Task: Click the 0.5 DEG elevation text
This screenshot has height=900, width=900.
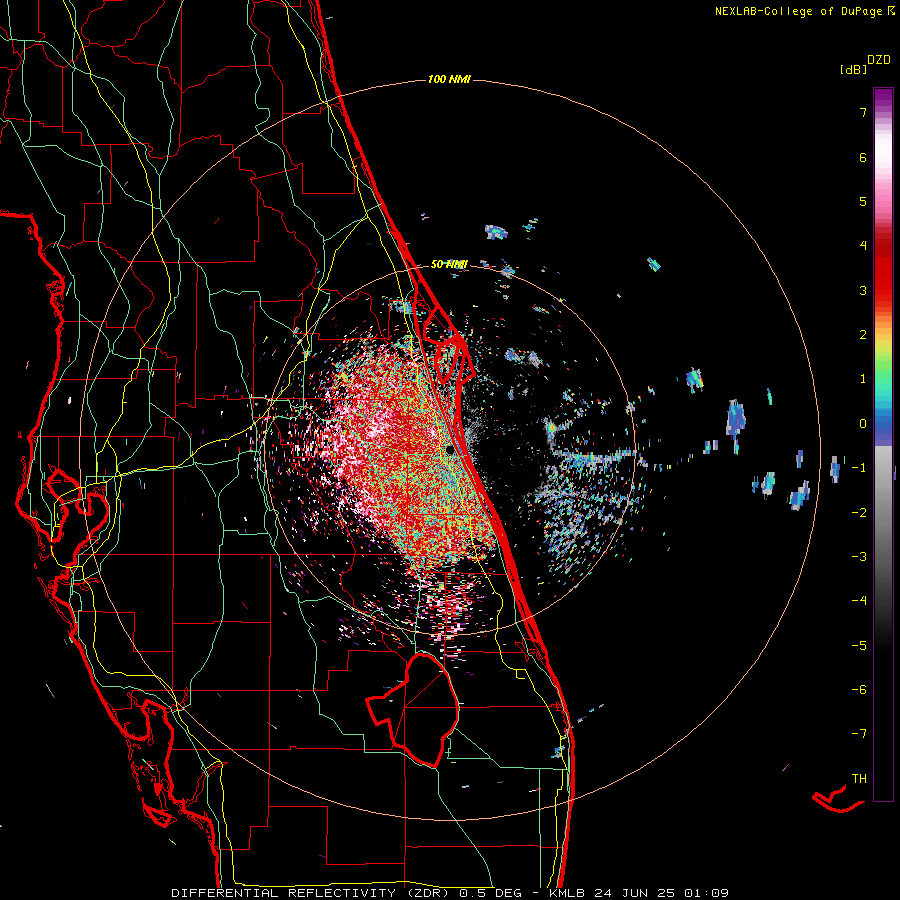Action: pos(491,893)
